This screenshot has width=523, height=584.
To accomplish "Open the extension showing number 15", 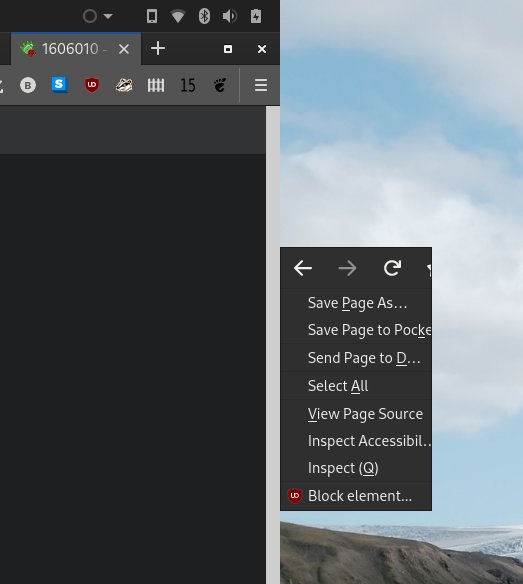I will [188, 85].
